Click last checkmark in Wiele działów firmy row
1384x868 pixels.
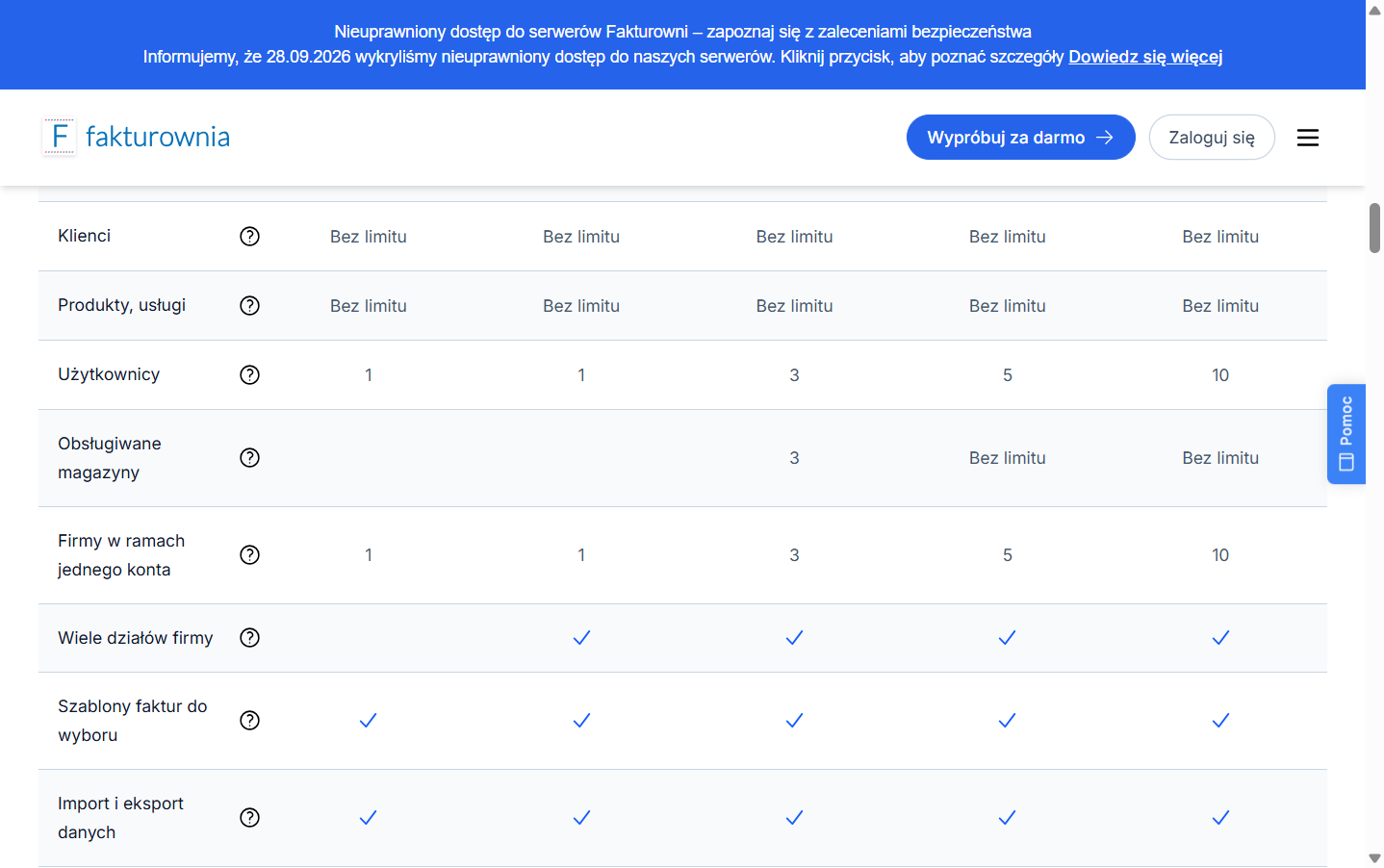tap(1220, 637)
